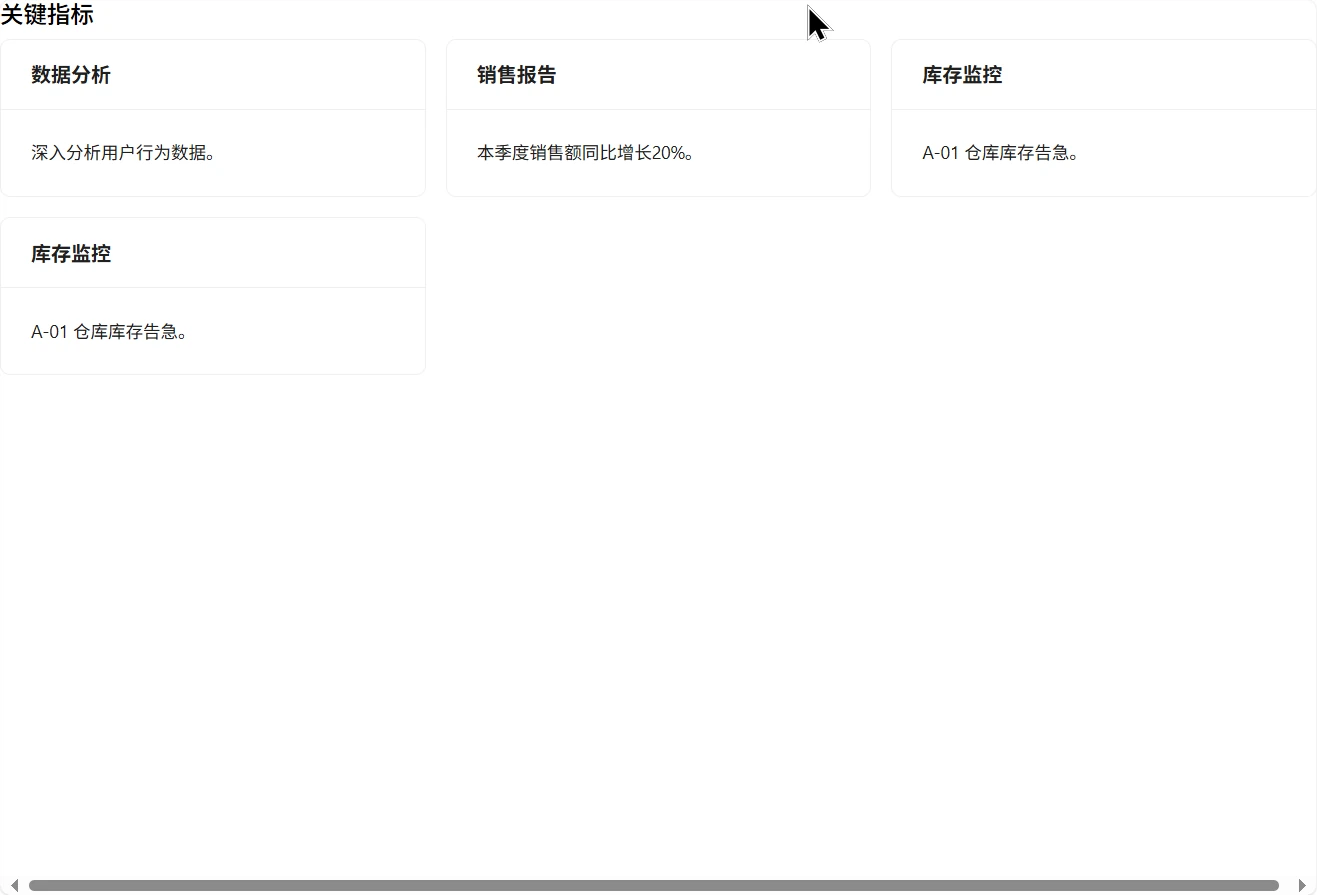
Task: Click A-01 code in card beside 销售报告
Action: point(940,153)
